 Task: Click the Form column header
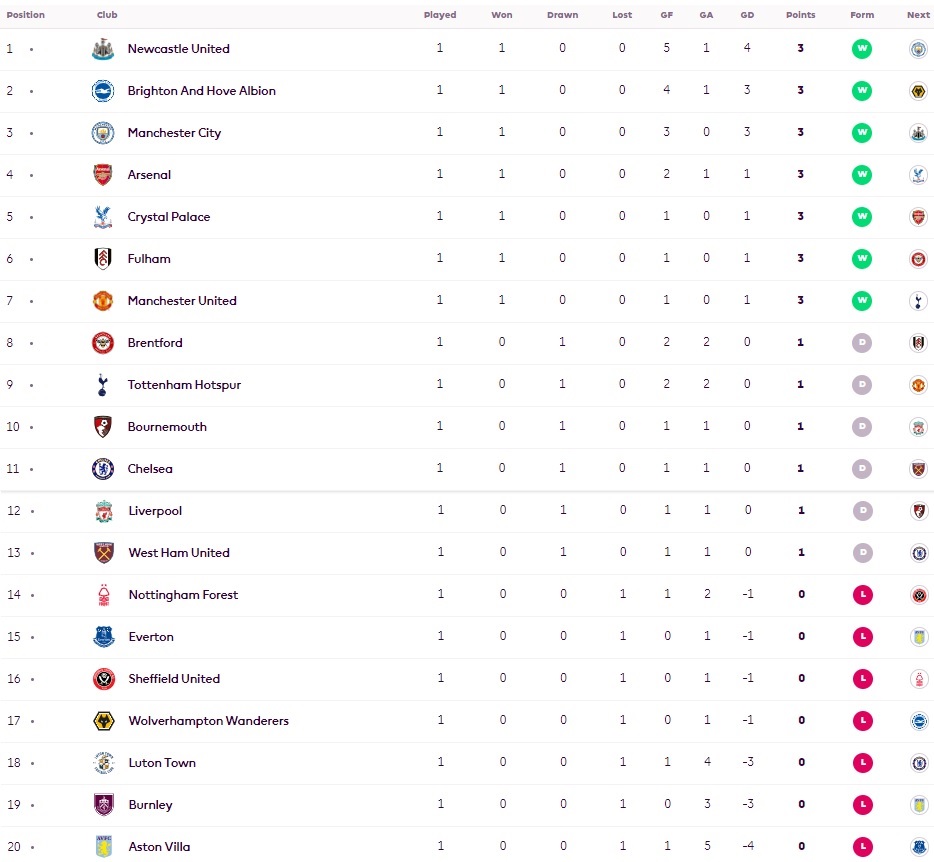(x=861, y=15)
